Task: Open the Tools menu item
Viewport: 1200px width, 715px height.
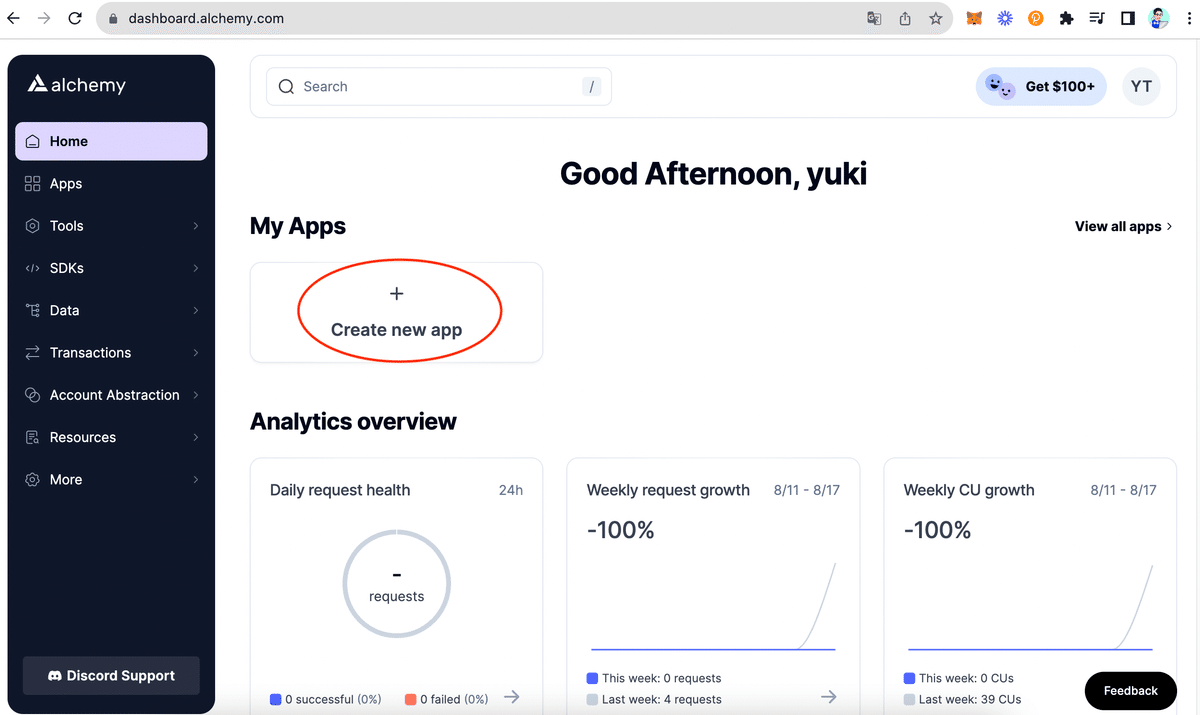Action: click(111, 226)
